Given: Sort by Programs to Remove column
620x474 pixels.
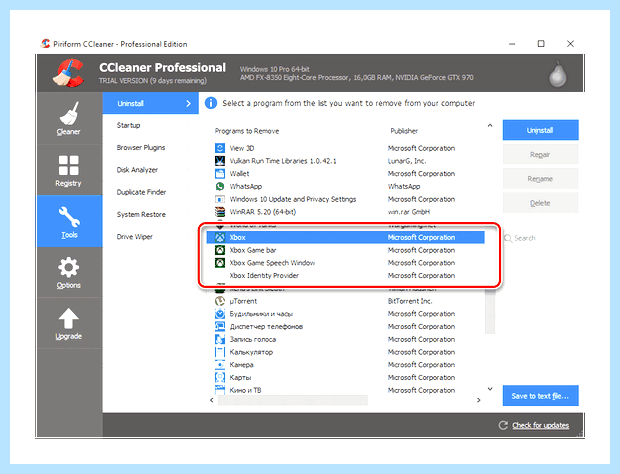Looking at the screenshot, I should (x=247, y=131).
